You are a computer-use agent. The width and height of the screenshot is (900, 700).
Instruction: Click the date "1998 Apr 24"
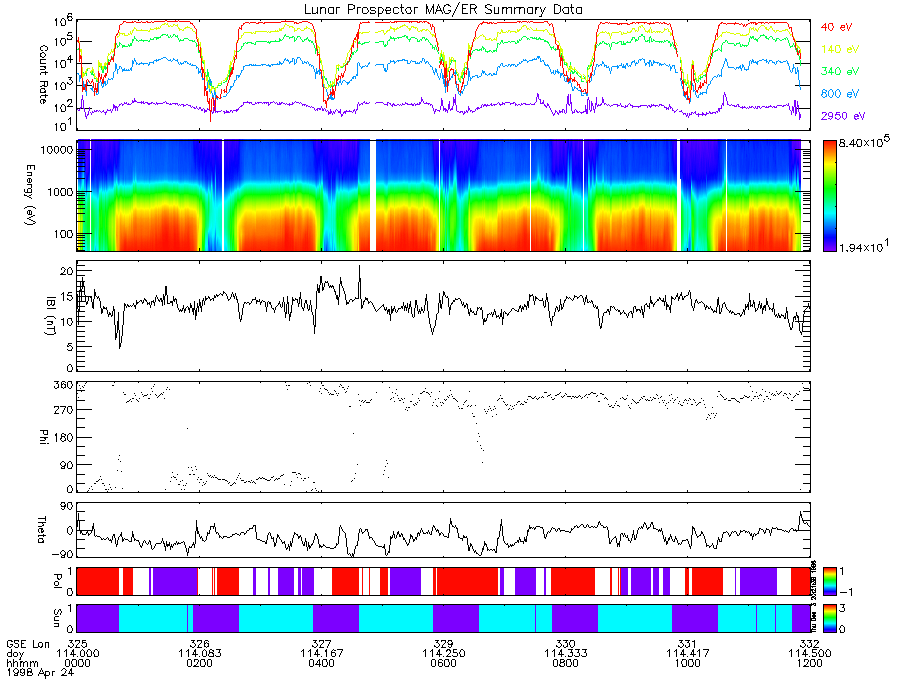(40, 672)
